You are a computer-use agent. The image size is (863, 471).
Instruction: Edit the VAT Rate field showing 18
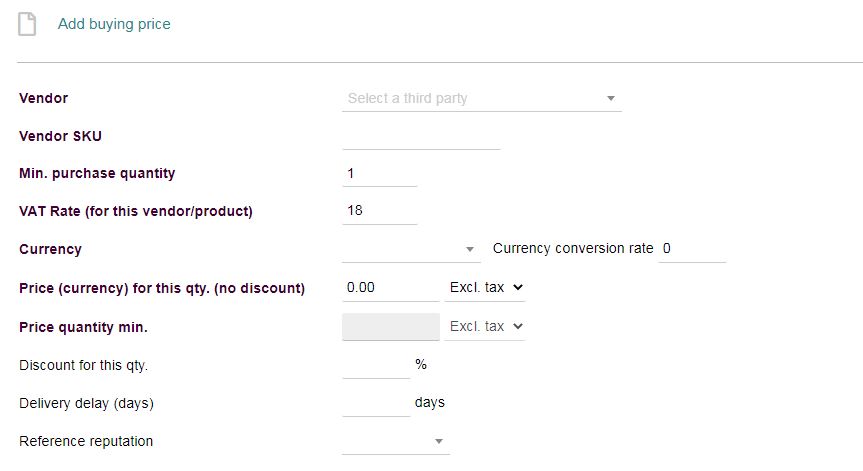tap(379, 212)
